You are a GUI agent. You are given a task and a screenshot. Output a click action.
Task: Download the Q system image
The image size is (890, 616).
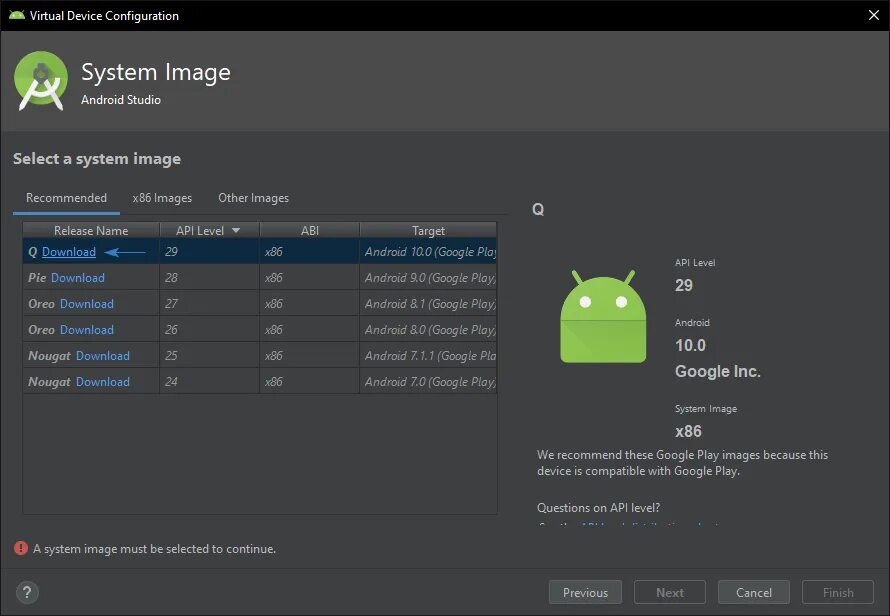(69, 252)
